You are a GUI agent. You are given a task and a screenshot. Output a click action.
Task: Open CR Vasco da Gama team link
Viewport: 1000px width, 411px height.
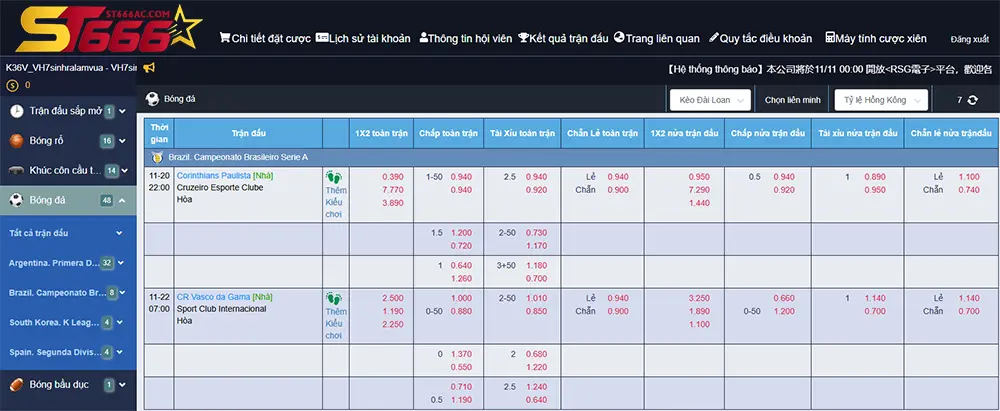214,297
